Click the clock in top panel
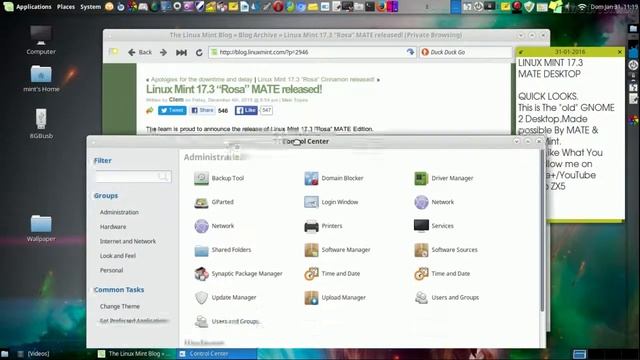The height and width of the screenshot is (360, 640). (614, 7)
